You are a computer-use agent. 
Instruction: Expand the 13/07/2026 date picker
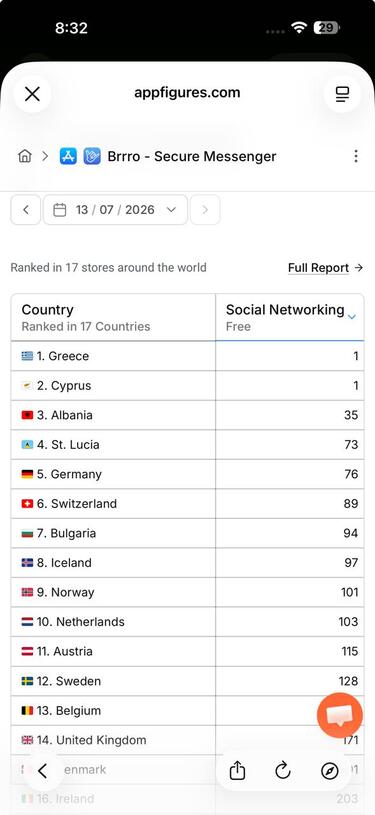pos(115,210)
